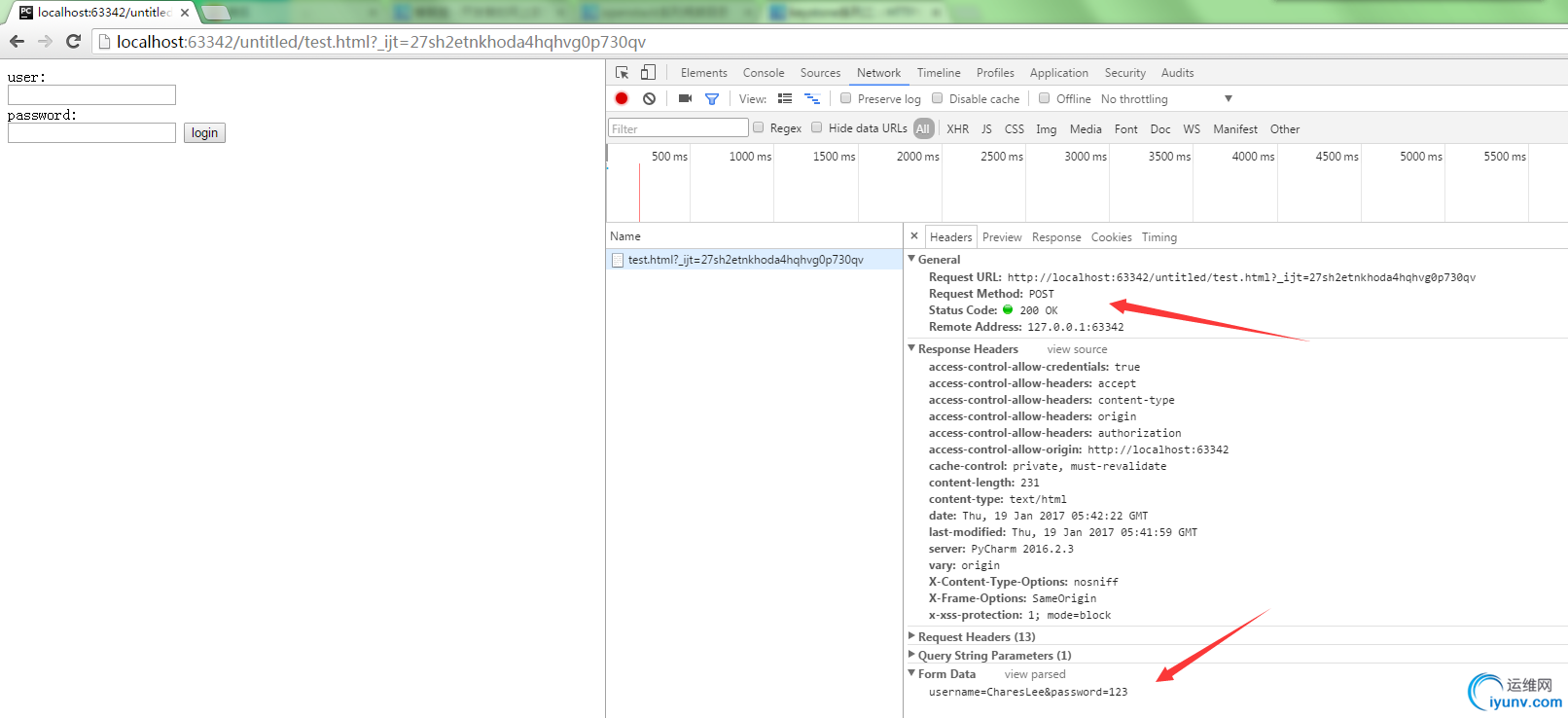
Task: Click the browser address bar URL
Action: [381, 42]
